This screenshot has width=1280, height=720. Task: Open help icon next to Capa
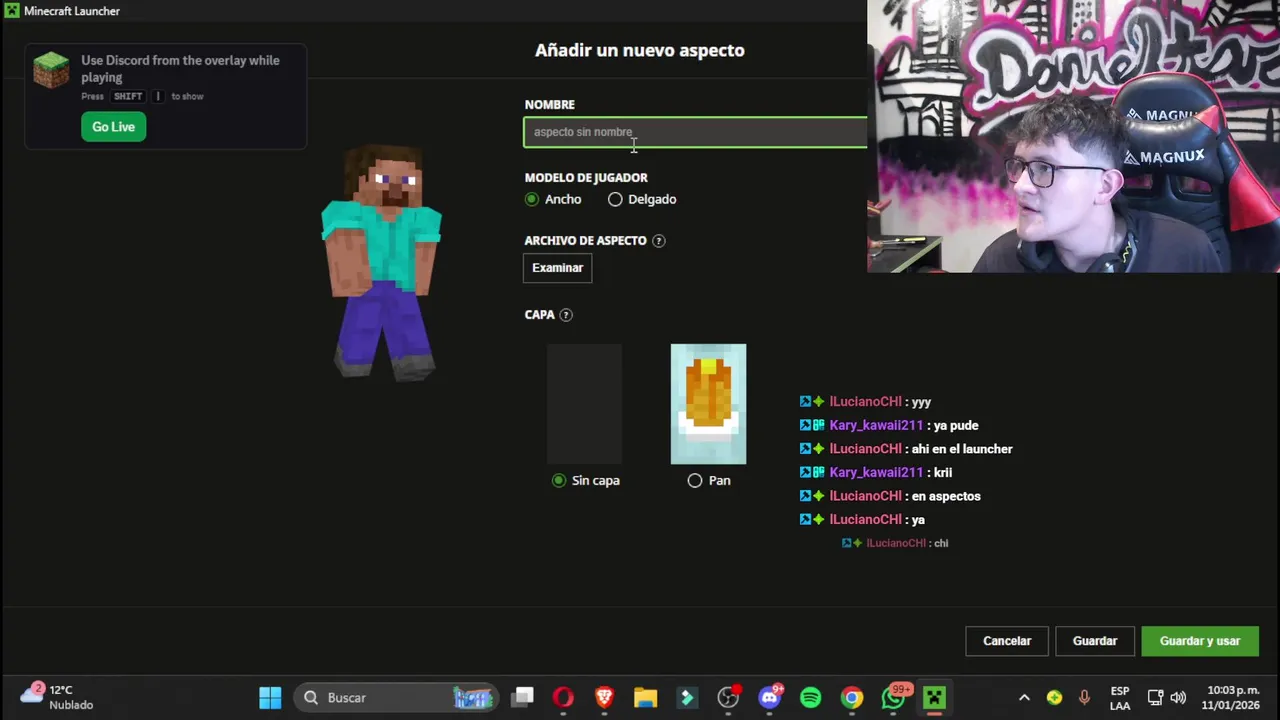pyautogui.click(x=566, y=315)
